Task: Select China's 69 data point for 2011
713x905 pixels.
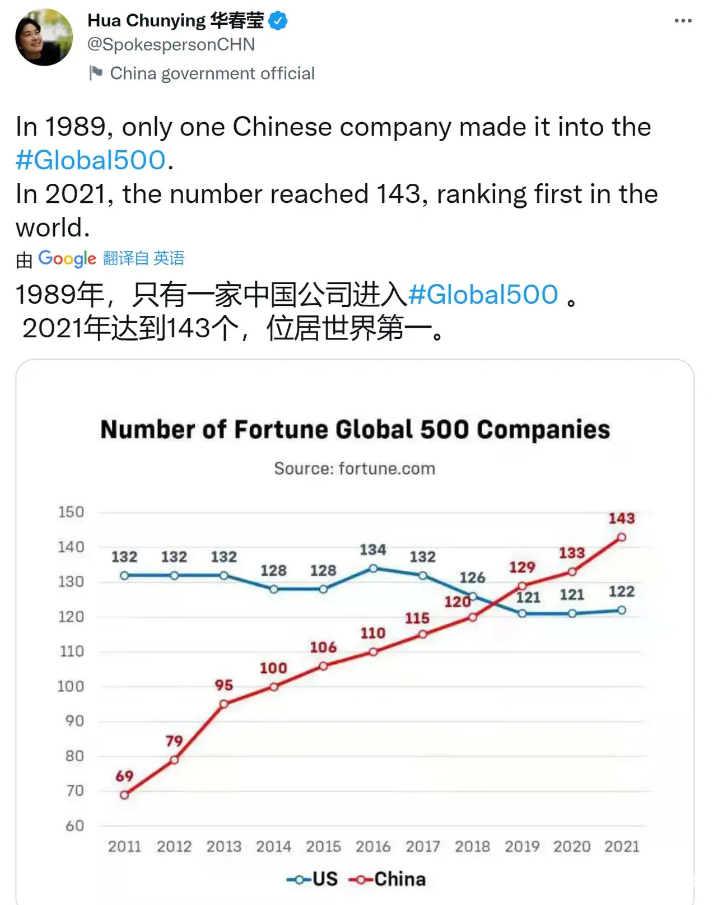Action: (125, 795)
